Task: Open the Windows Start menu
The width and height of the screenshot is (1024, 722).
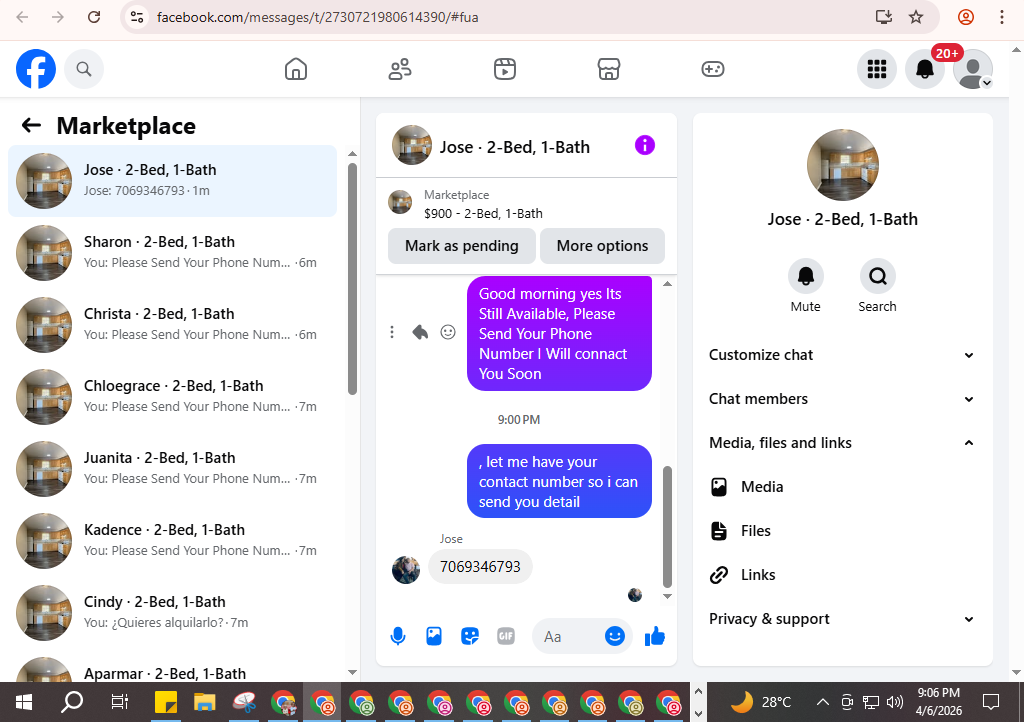Action: [x=24, y=702]
